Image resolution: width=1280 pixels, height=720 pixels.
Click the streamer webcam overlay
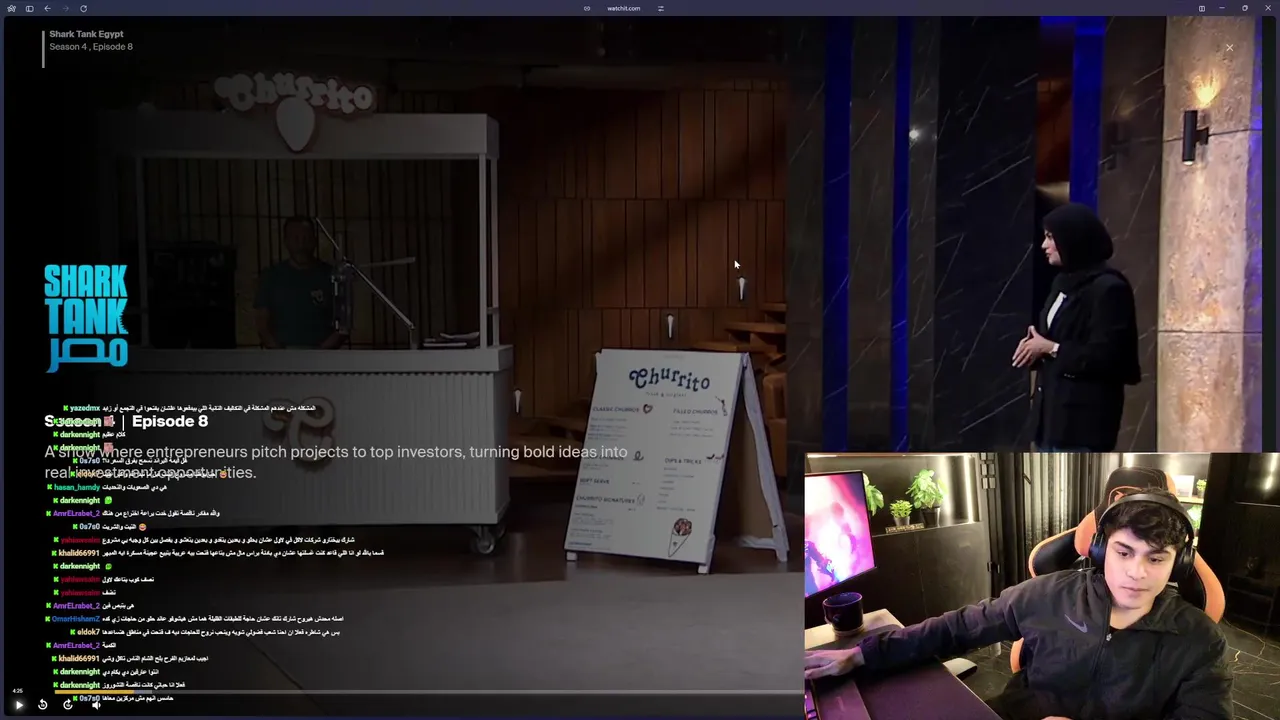(1042, 586)
